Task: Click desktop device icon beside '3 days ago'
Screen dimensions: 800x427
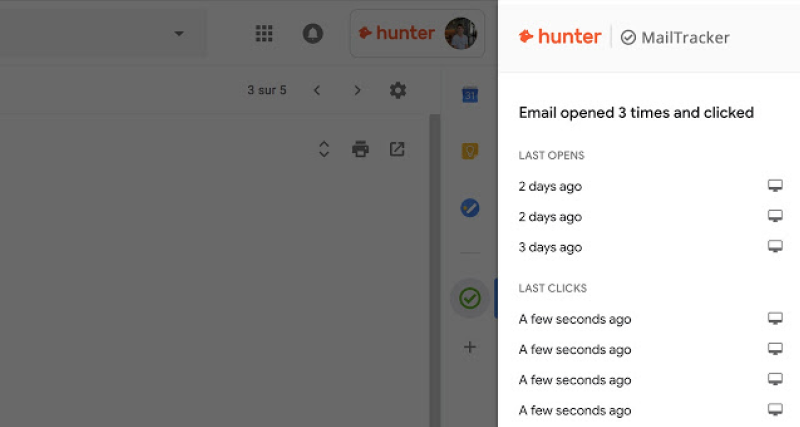Action: pyautogui.click(x=775, y=246)
